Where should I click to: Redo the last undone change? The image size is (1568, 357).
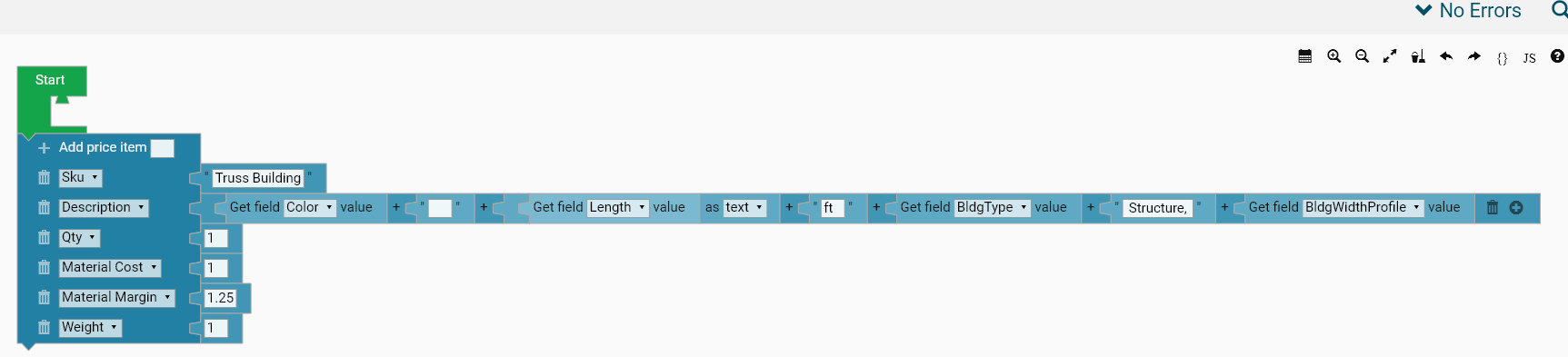pos(1474,56)
